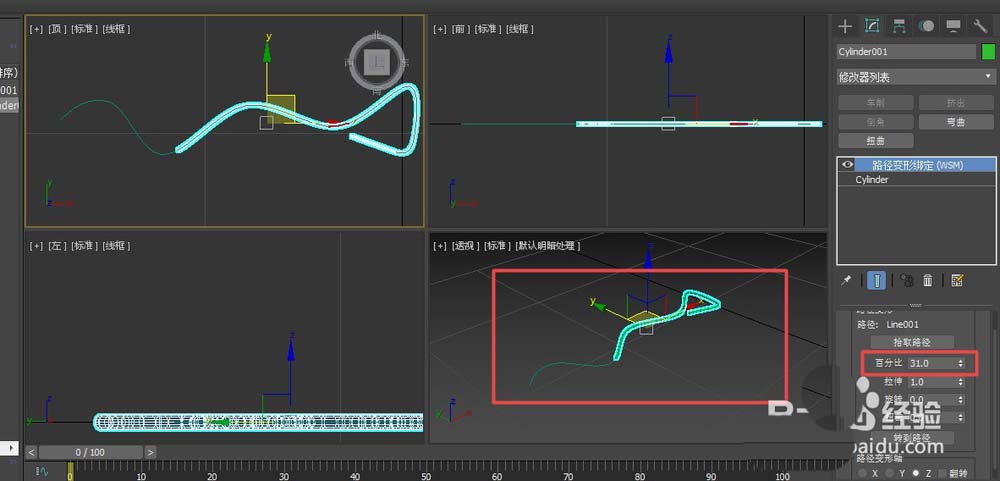Click the 倒角 modifier button
Image resolution: width=1000 pixels, height=481 pixels.
pos(876,122)
